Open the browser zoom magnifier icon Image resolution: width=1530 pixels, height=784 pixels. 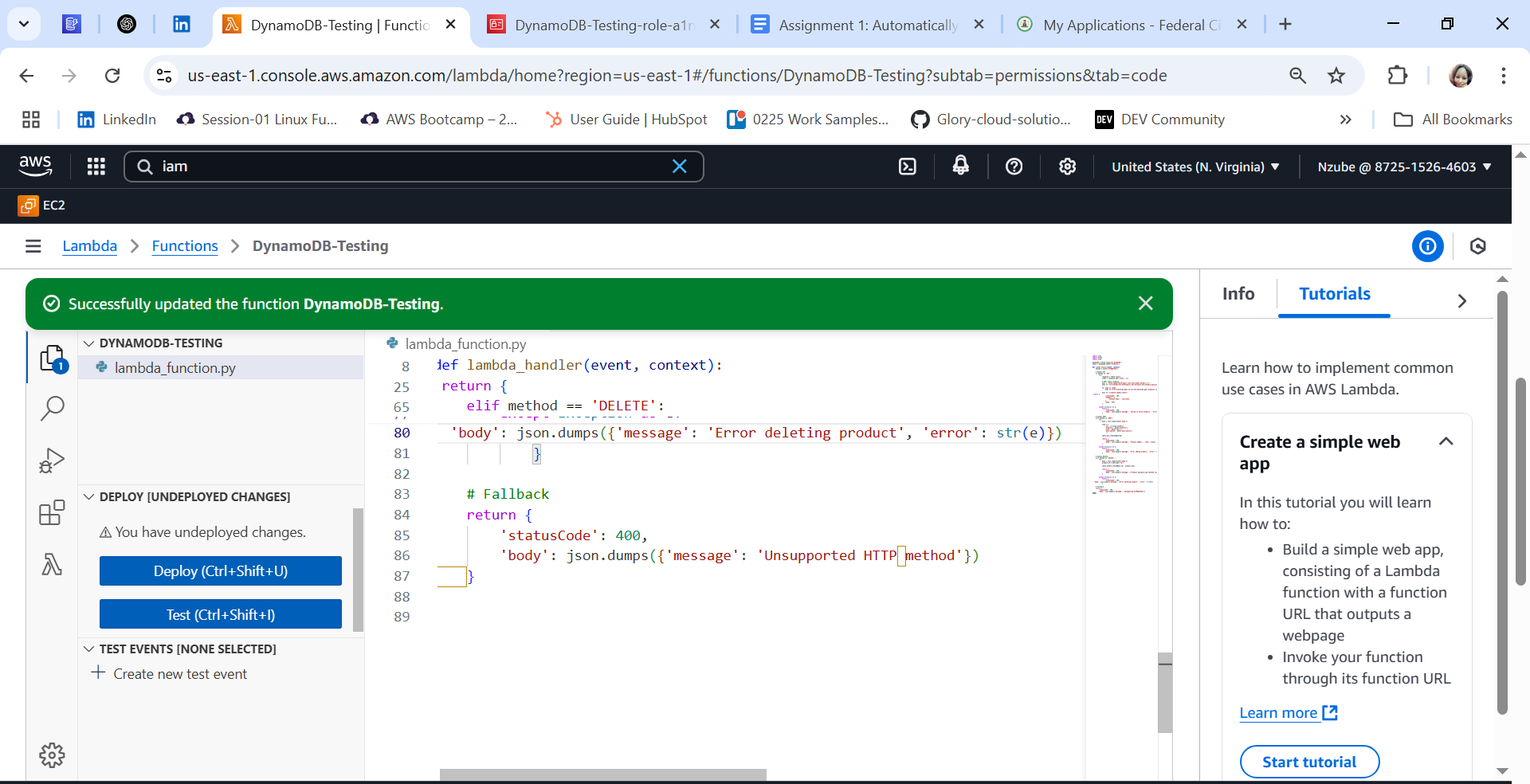coord(1298,76)
